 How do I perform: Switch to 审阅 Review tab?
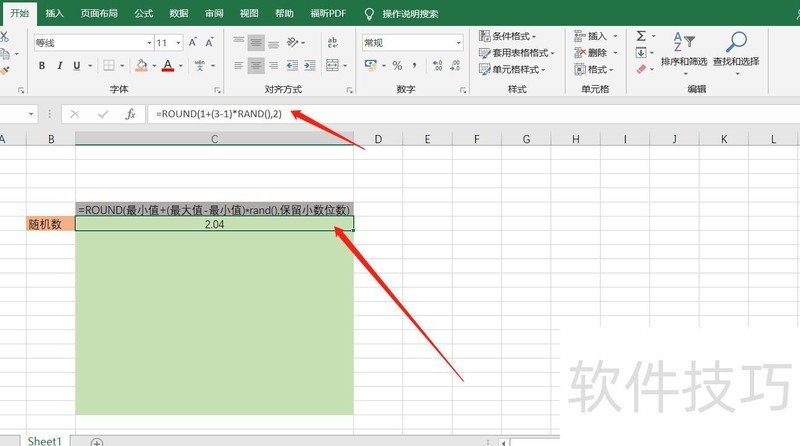[x=214, y=13]
